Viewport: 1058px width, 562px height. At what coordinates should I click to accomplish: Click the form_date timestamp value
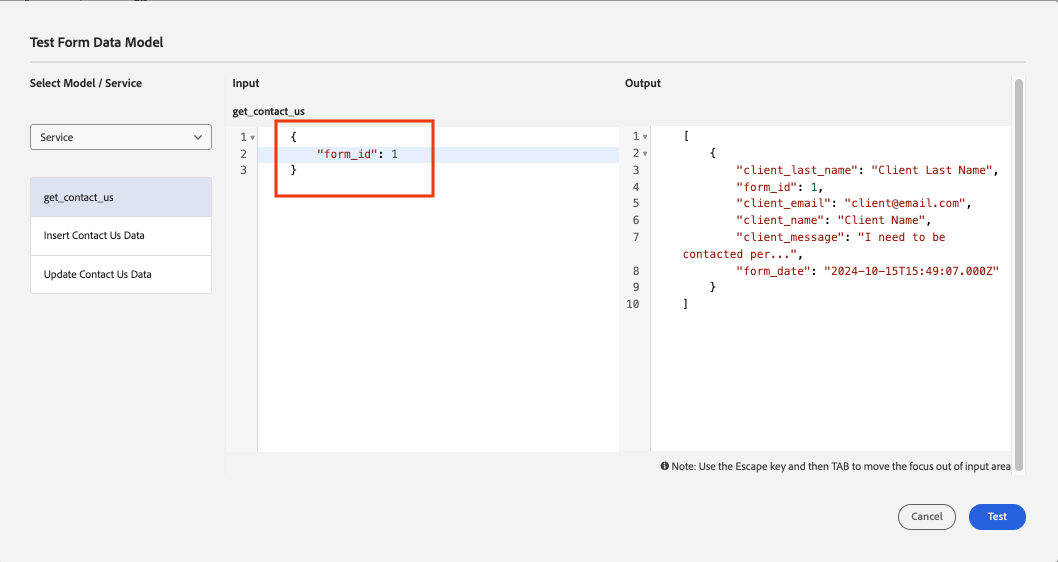[x=911, y=271]
